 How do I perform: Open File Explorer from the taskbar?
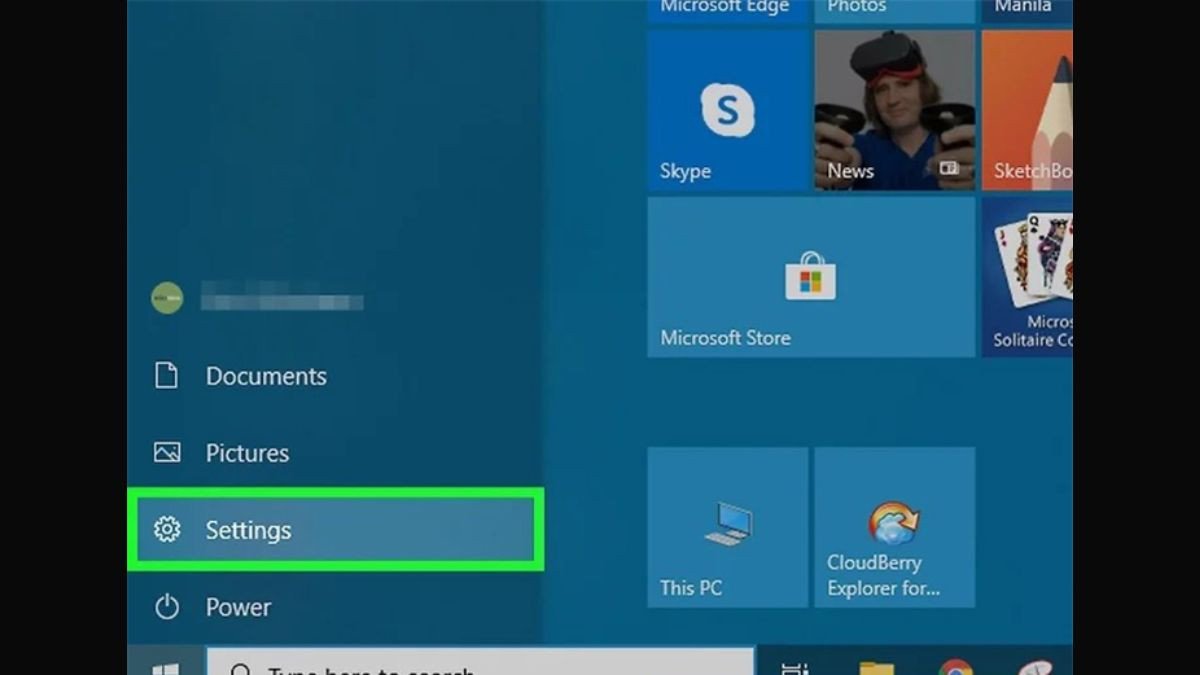tap(876, 669)
